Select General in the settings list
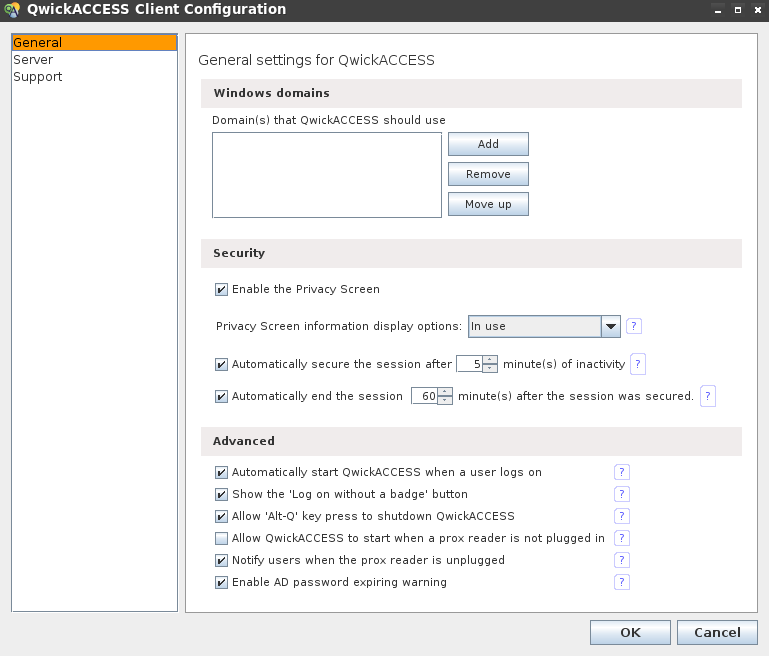 coord(94,43)
